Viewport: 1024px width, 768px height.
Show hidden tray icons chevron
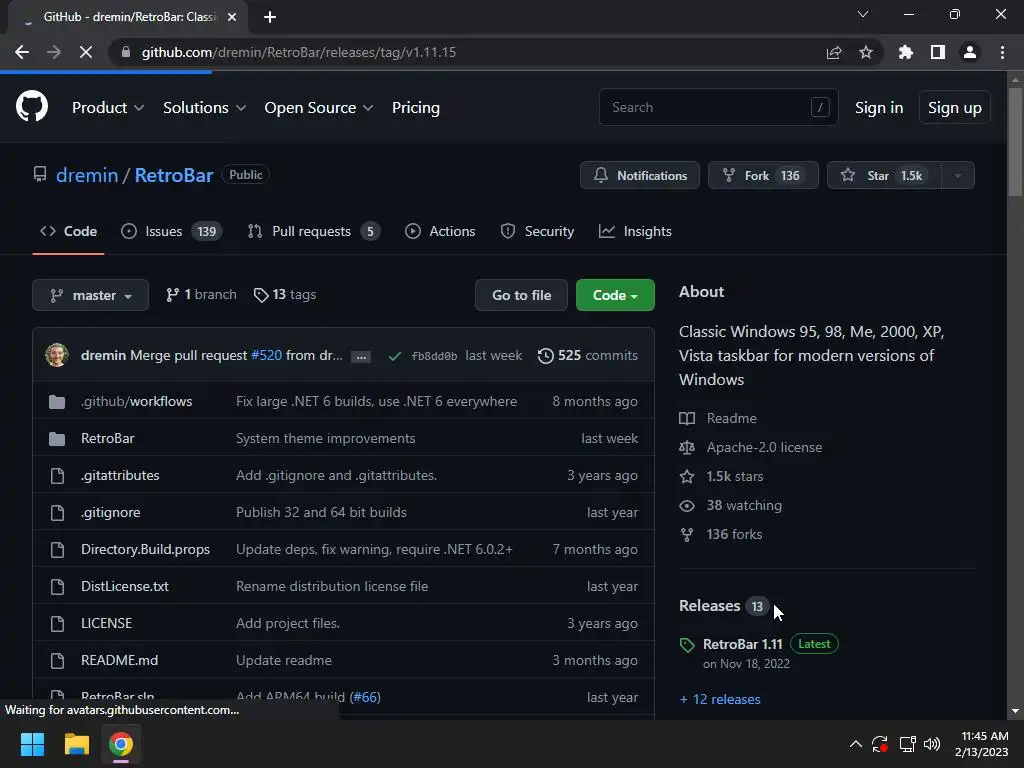(x=856, y=744)
